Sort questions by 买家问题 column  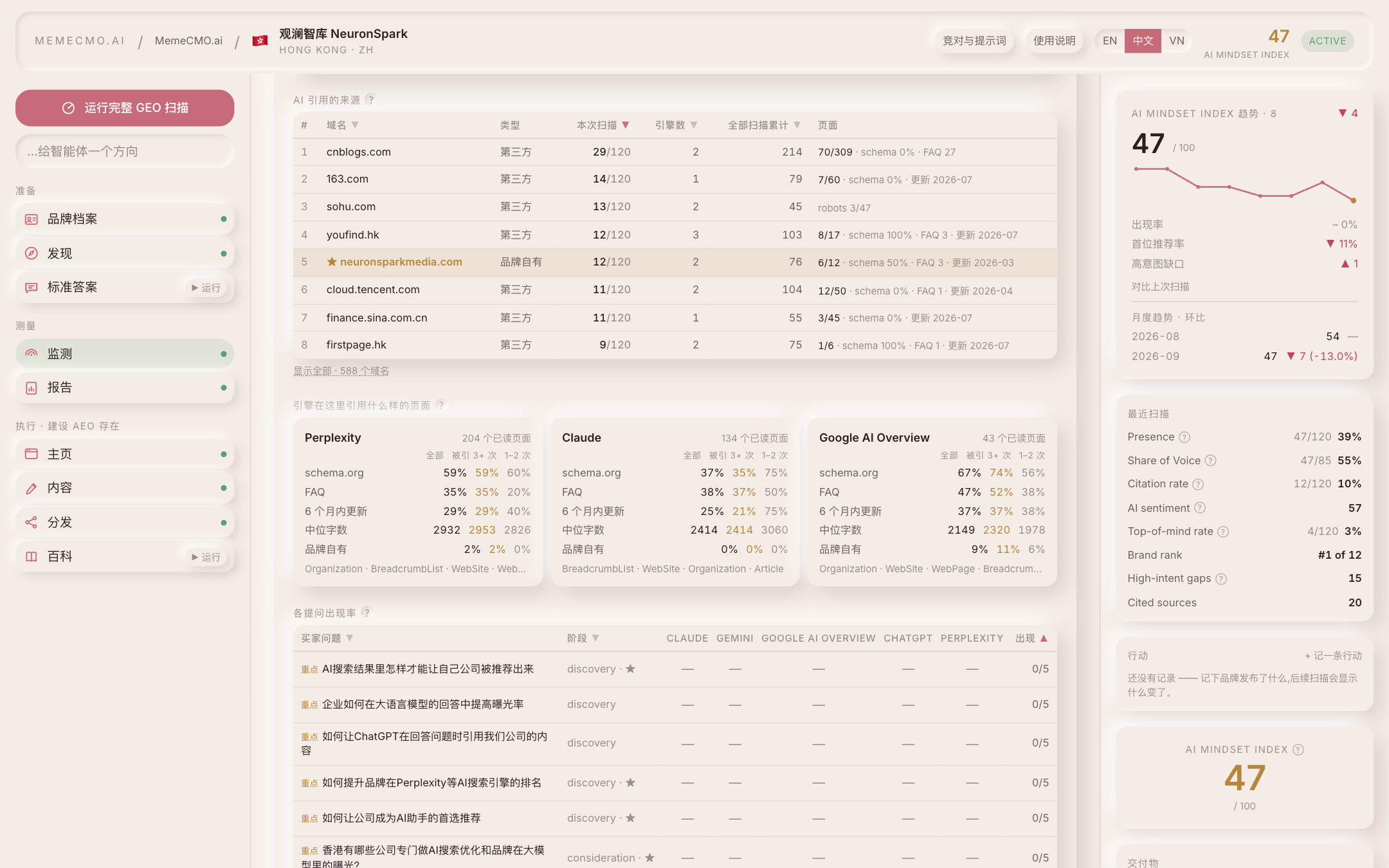coord(327,638)
